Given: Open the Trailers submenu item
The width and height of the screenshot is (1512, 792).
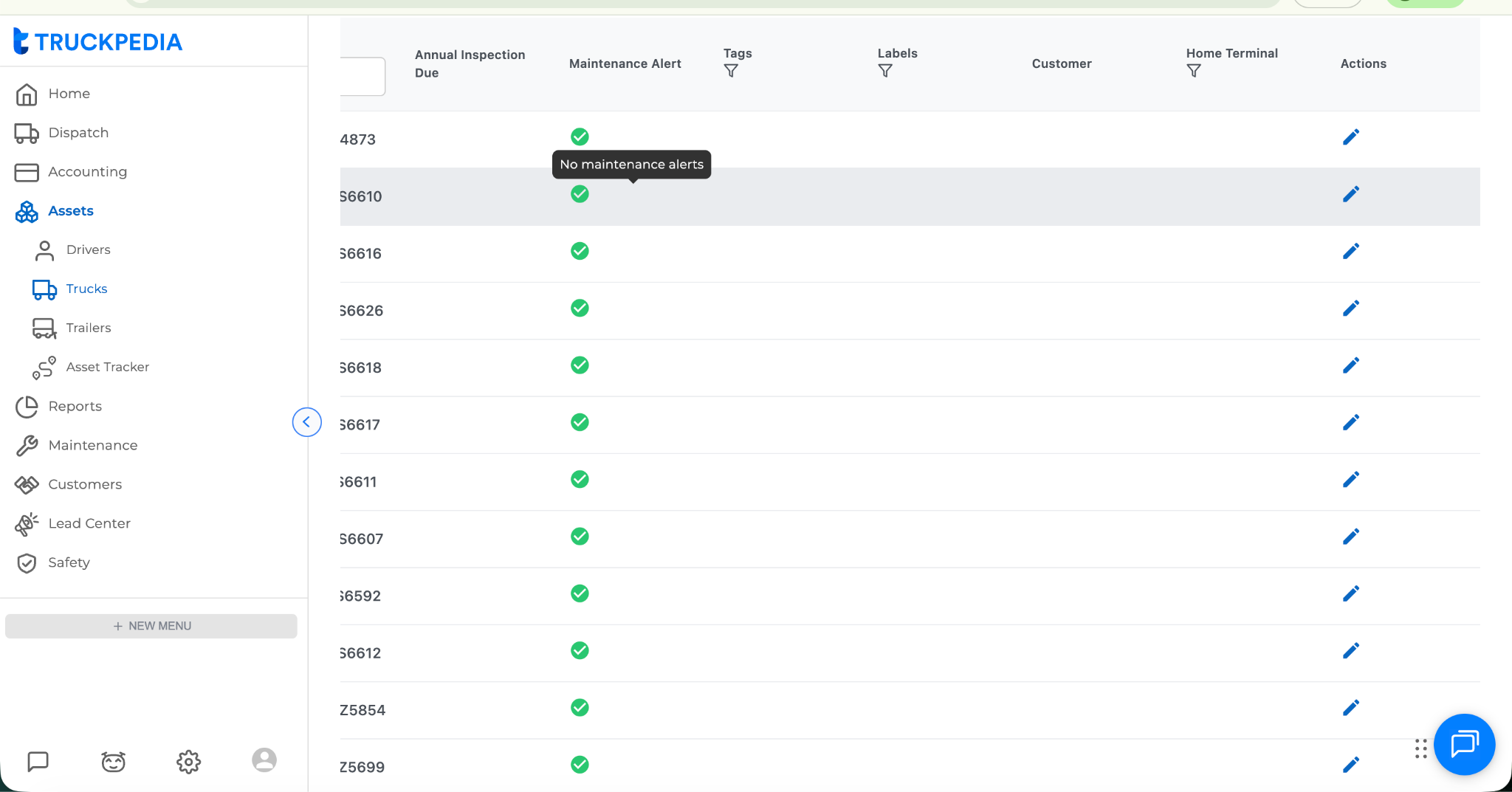Looking at the screenshot, I should (89, 328).
